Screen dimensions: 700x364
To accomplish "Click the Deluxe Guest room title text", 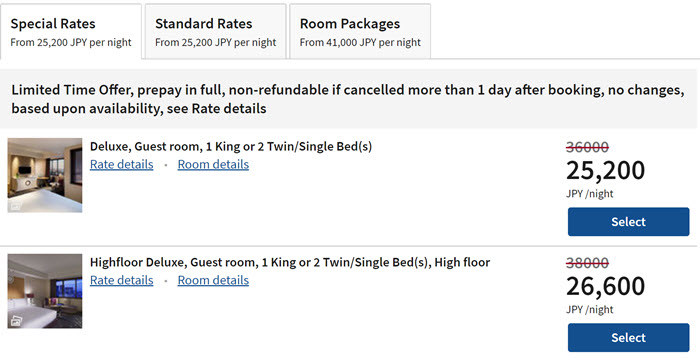I will pos(231,146).
